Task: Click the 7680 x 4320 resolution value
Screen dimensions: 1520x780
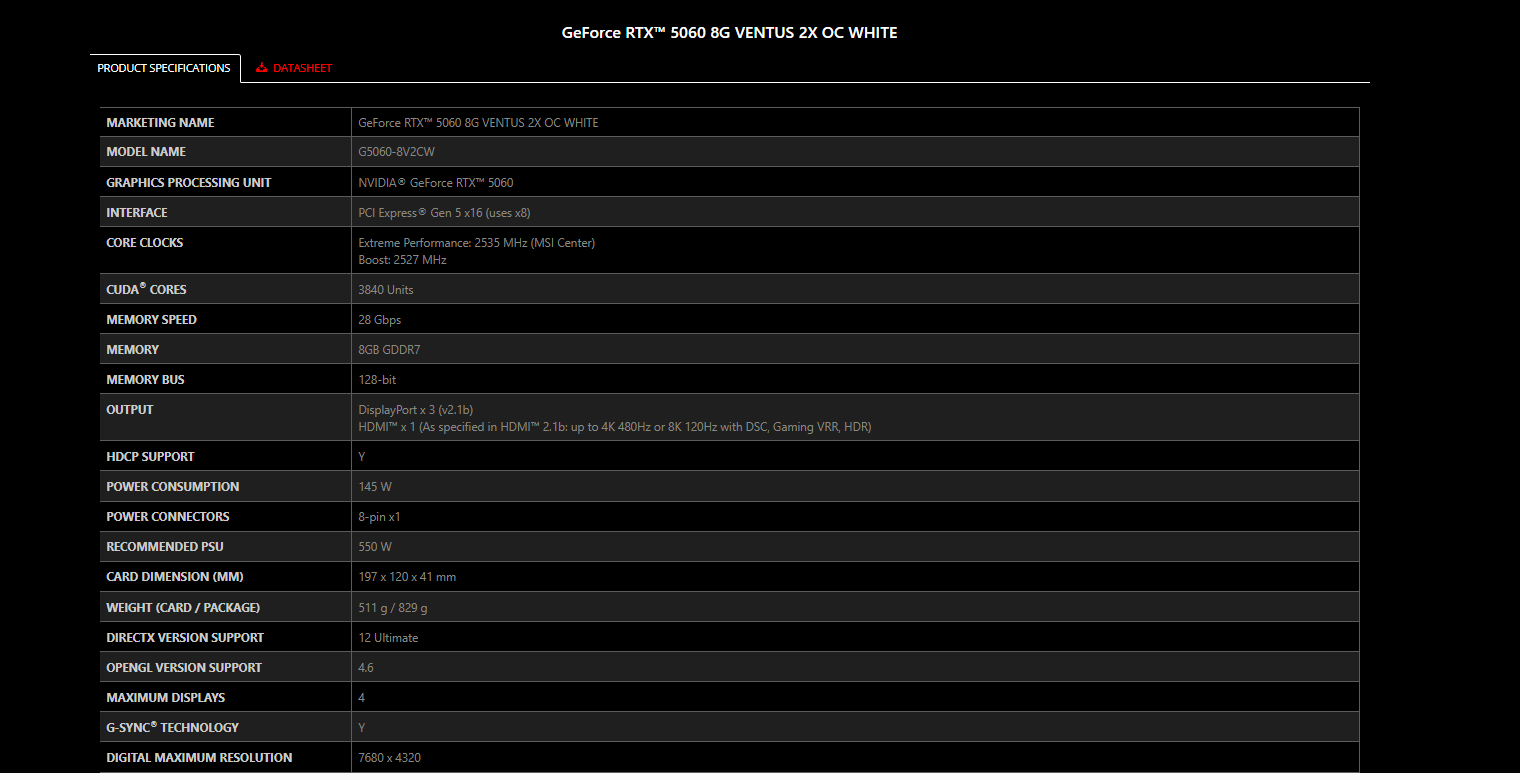Action: pos(389,758)
